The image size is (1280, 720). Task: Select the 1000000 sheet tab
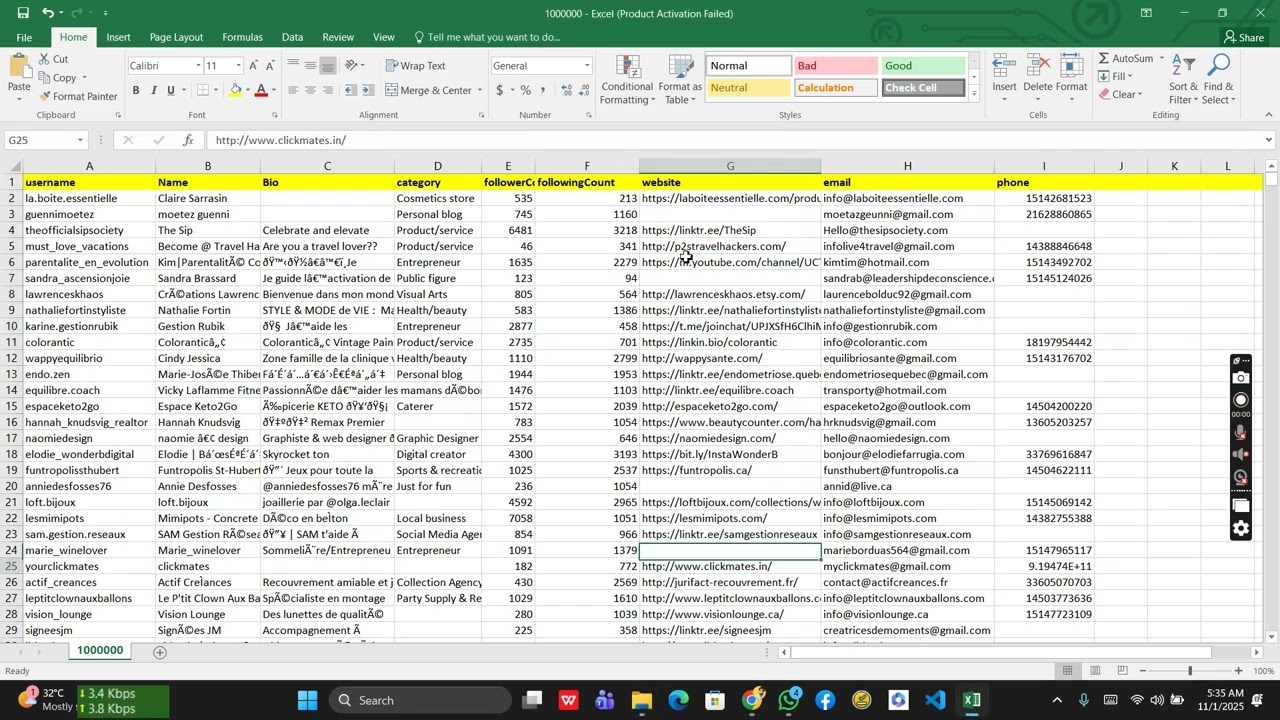(x=101, y=651)
